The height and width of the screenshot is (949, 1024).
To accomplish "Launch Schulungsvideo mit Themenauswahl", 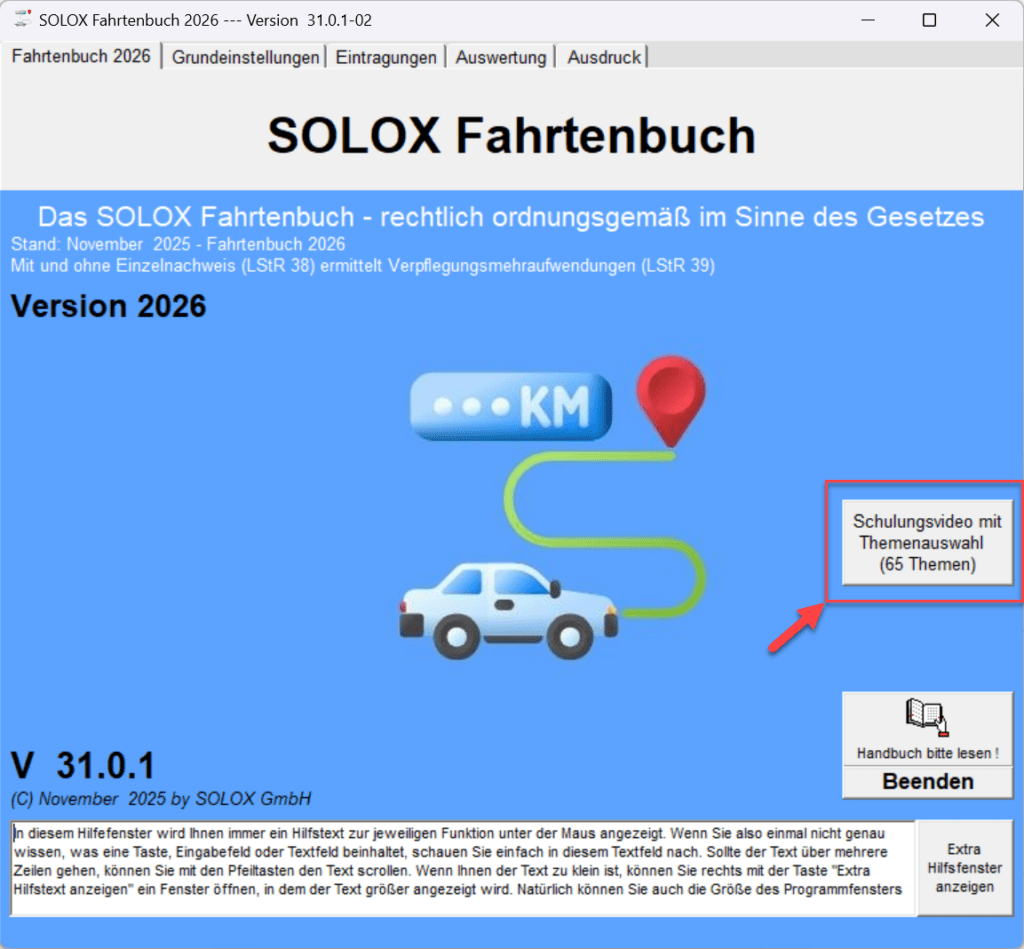I will coord(927,543).
